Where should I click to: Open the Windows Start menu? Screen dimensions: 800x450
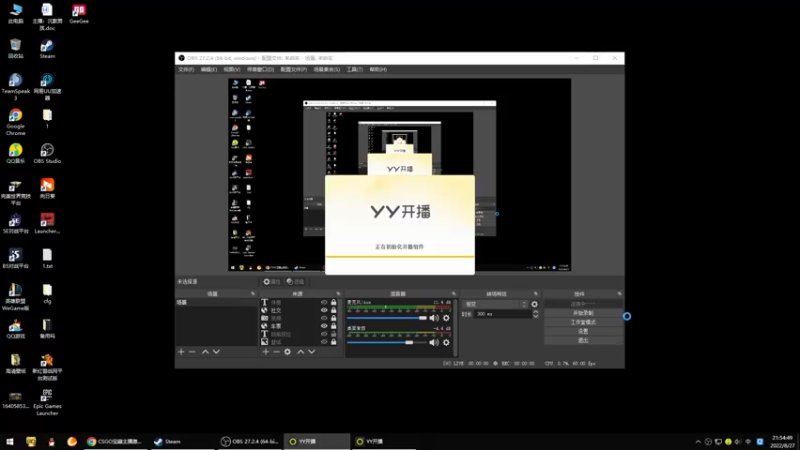[x=10, y=441]
